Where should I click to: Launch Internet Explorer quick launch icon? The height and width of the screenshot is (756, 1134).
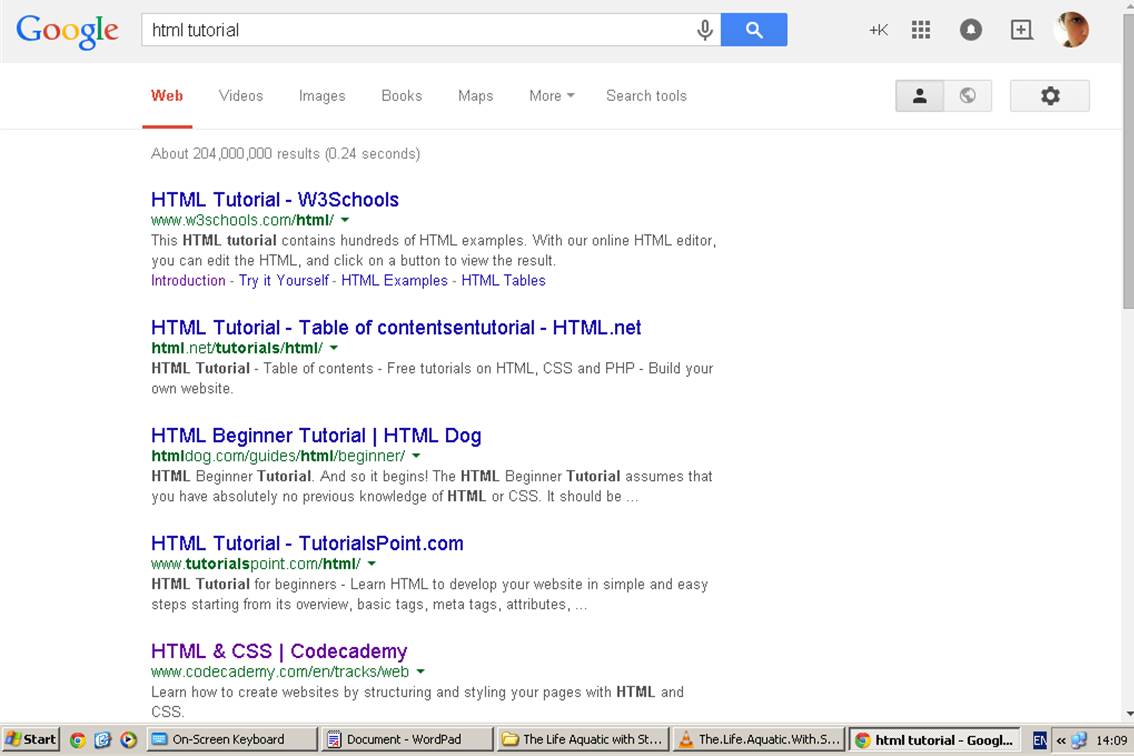(x=103, y=739)
